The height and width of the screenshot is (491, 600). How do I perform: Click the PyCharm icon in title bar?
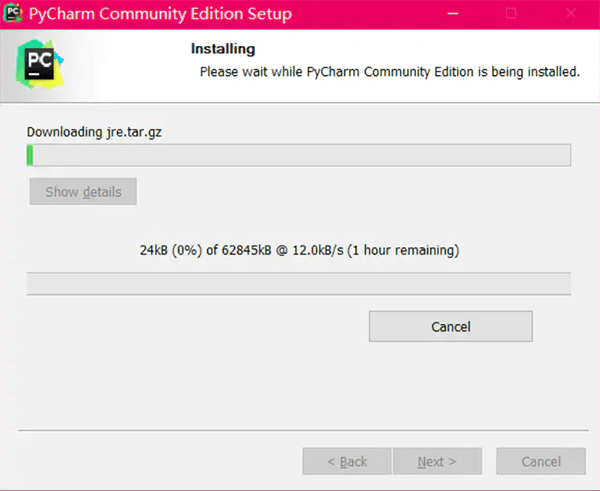click(13, 13)
